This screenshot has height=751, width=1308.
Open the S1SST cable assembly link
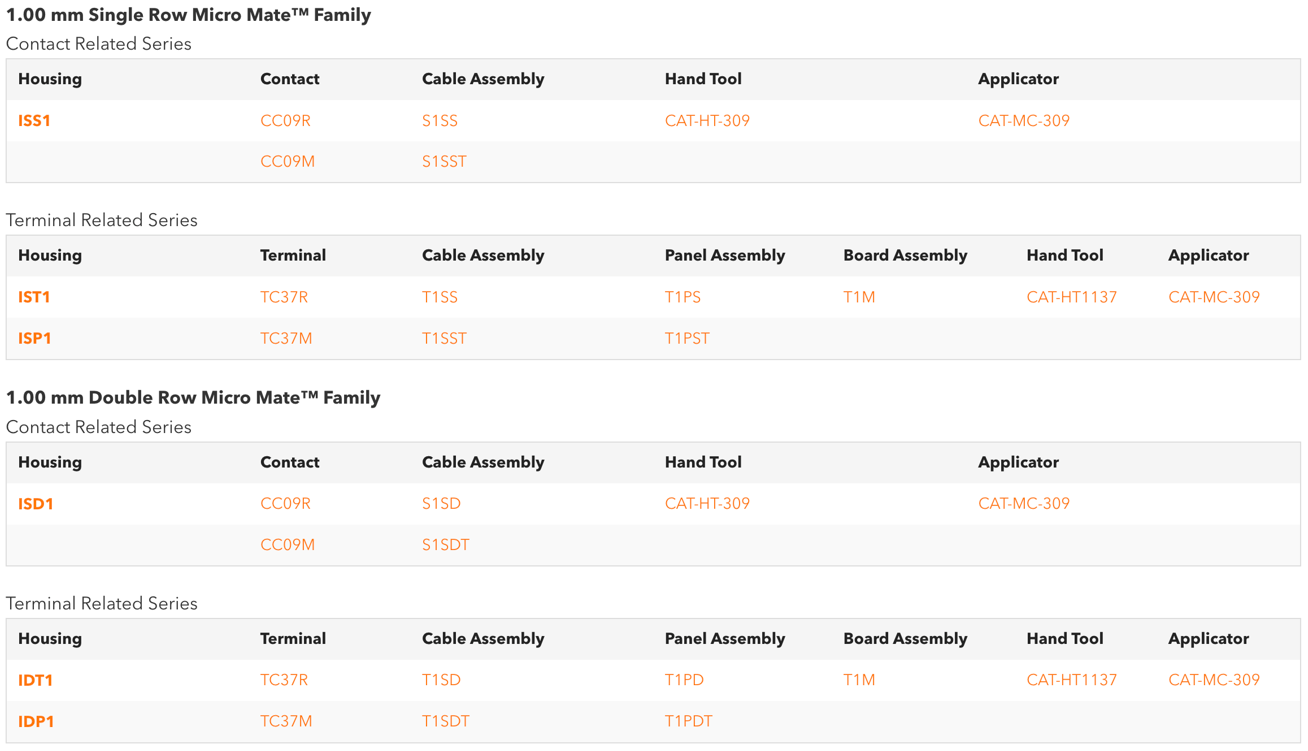(444, 162)
